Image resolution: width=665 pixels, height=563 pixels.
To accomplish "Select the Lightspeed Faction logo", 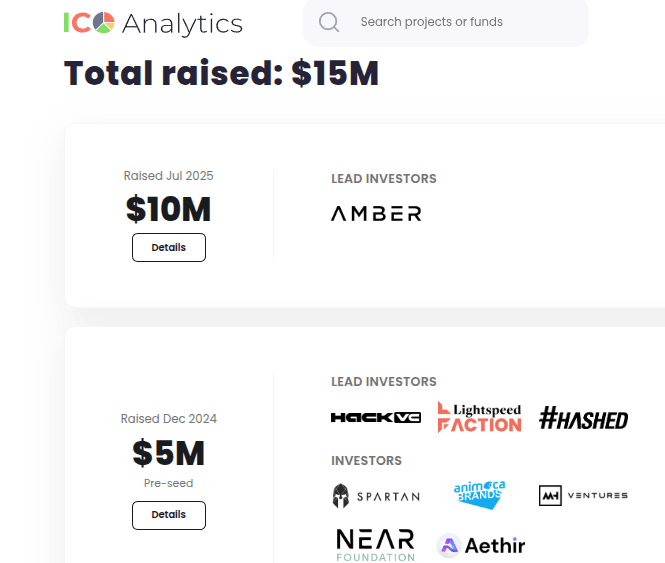I will [480, 417].
